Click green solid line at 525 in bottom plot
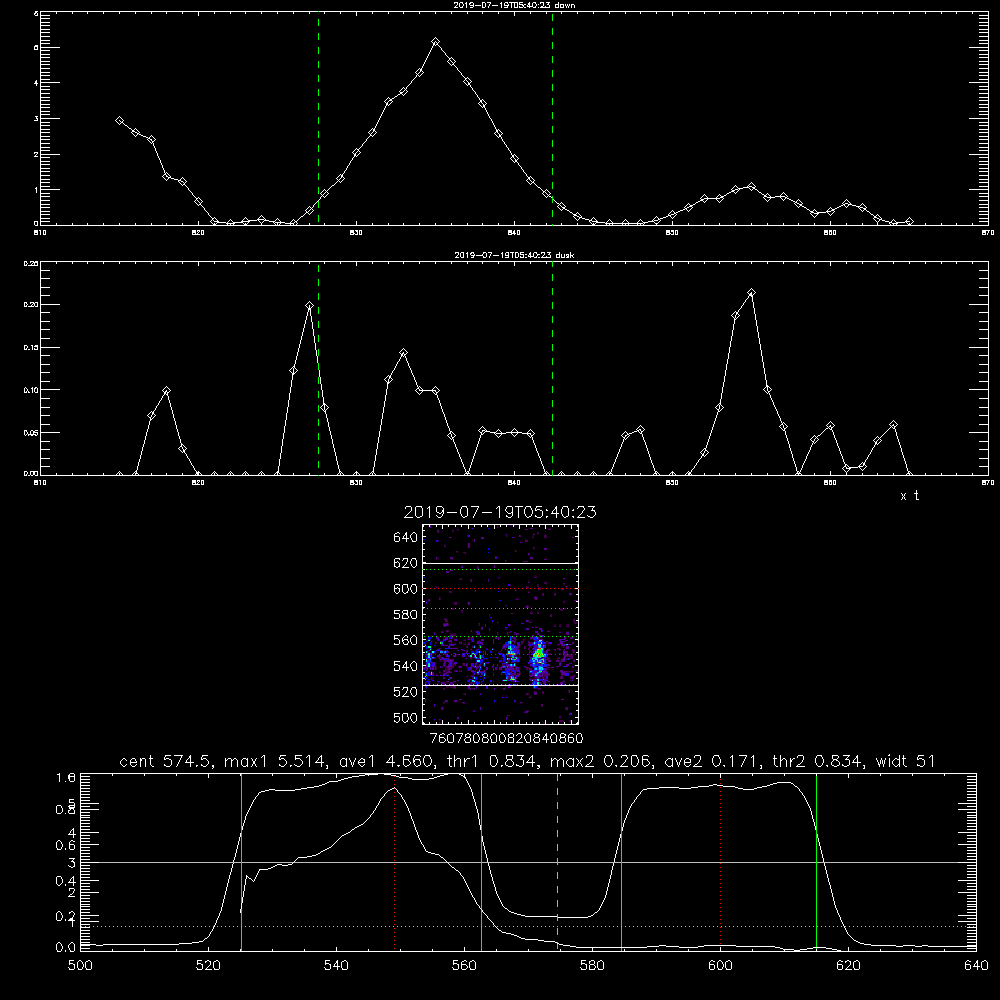Image resolution: width=1000 pixels, height=1000 pixels. click(x=241, y=861)
